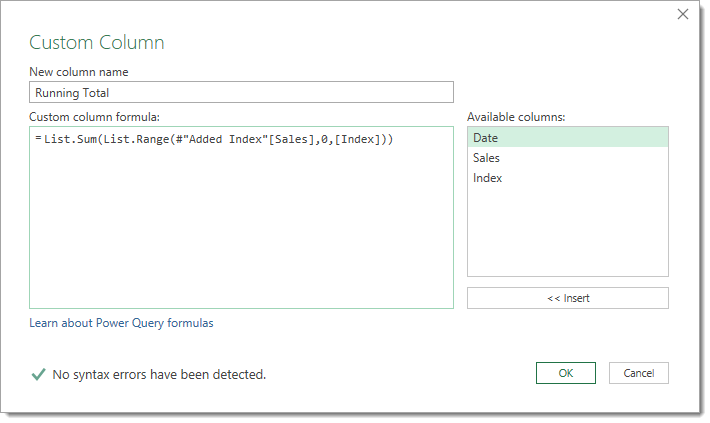Image resolution: width=710 pixels, height=423 pixels.
Task: Select Index in Available columns
Action: 568,178
